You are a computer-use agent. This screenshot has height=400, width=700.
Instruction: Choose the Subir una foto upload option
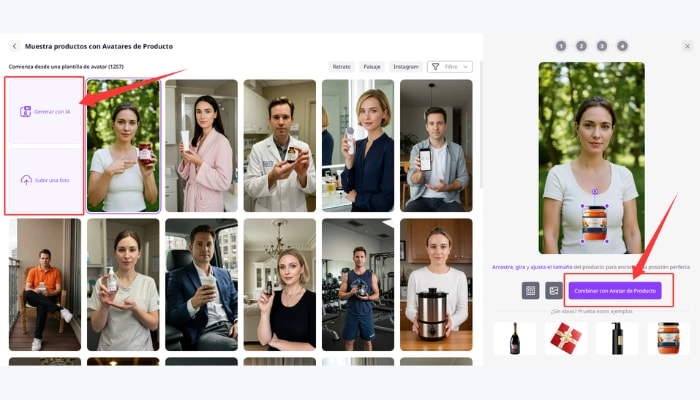pyautogui.click(x=45, y=179)
